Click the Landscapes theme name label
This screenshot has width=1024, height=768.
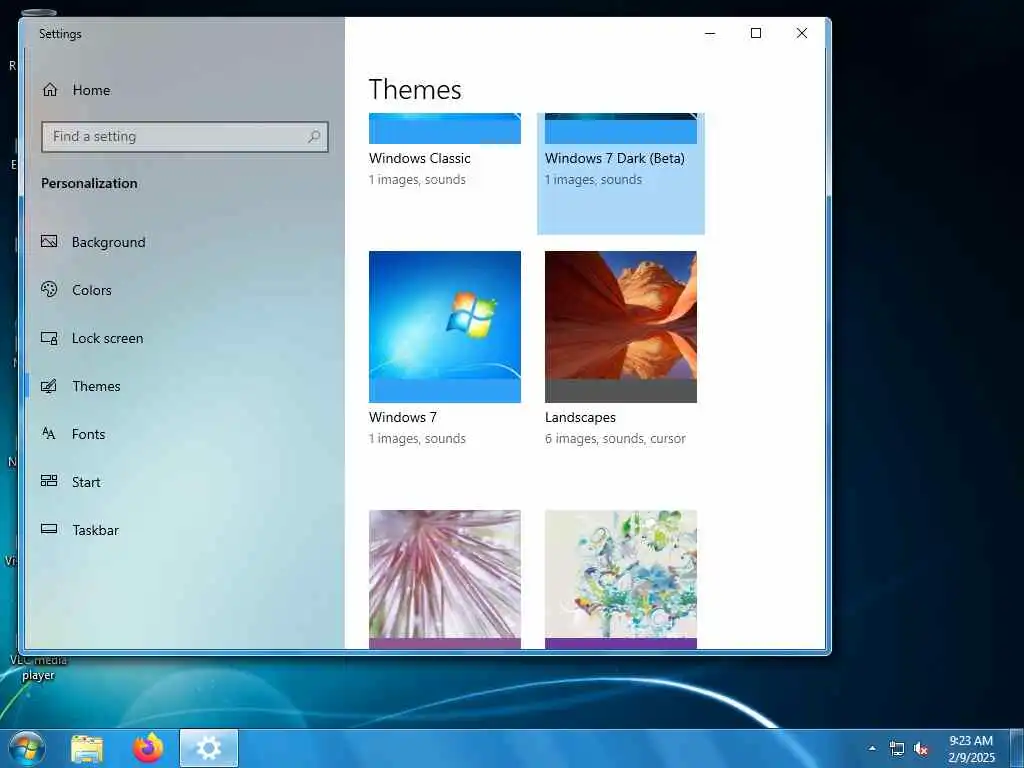pyautogui.click(x=580, y=417)
